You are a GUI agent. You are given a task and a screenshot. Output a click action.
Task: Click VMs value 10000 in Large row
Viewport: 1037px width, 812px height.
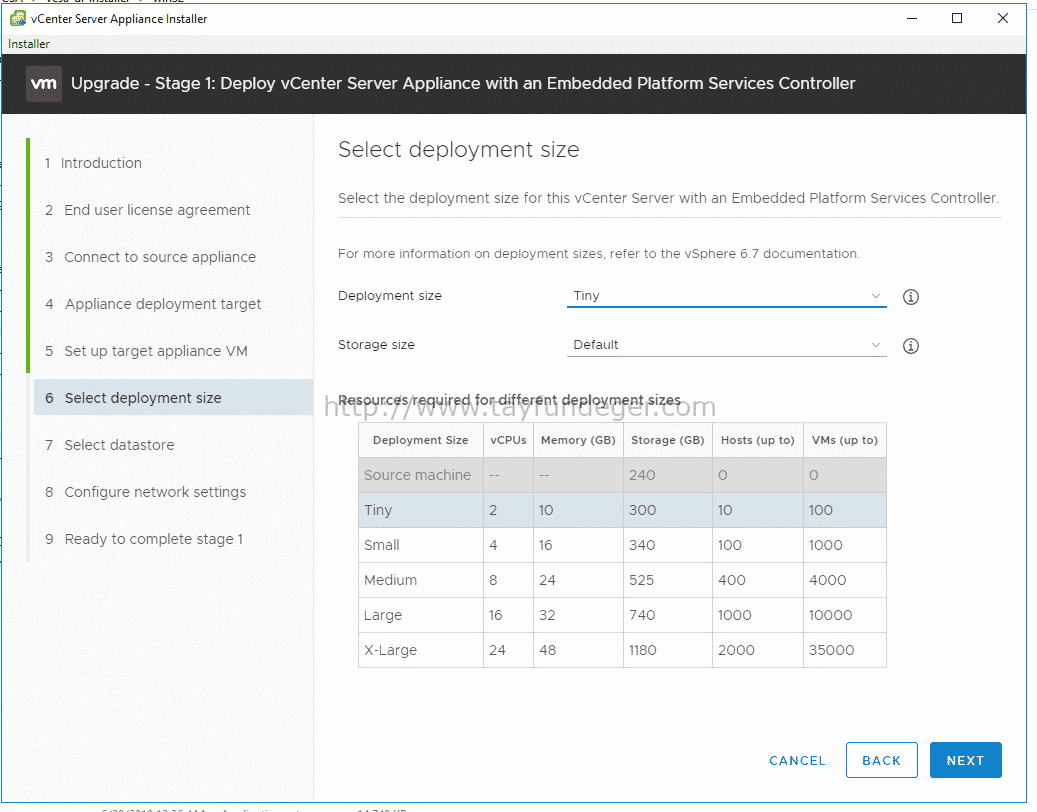pos(831,615)
